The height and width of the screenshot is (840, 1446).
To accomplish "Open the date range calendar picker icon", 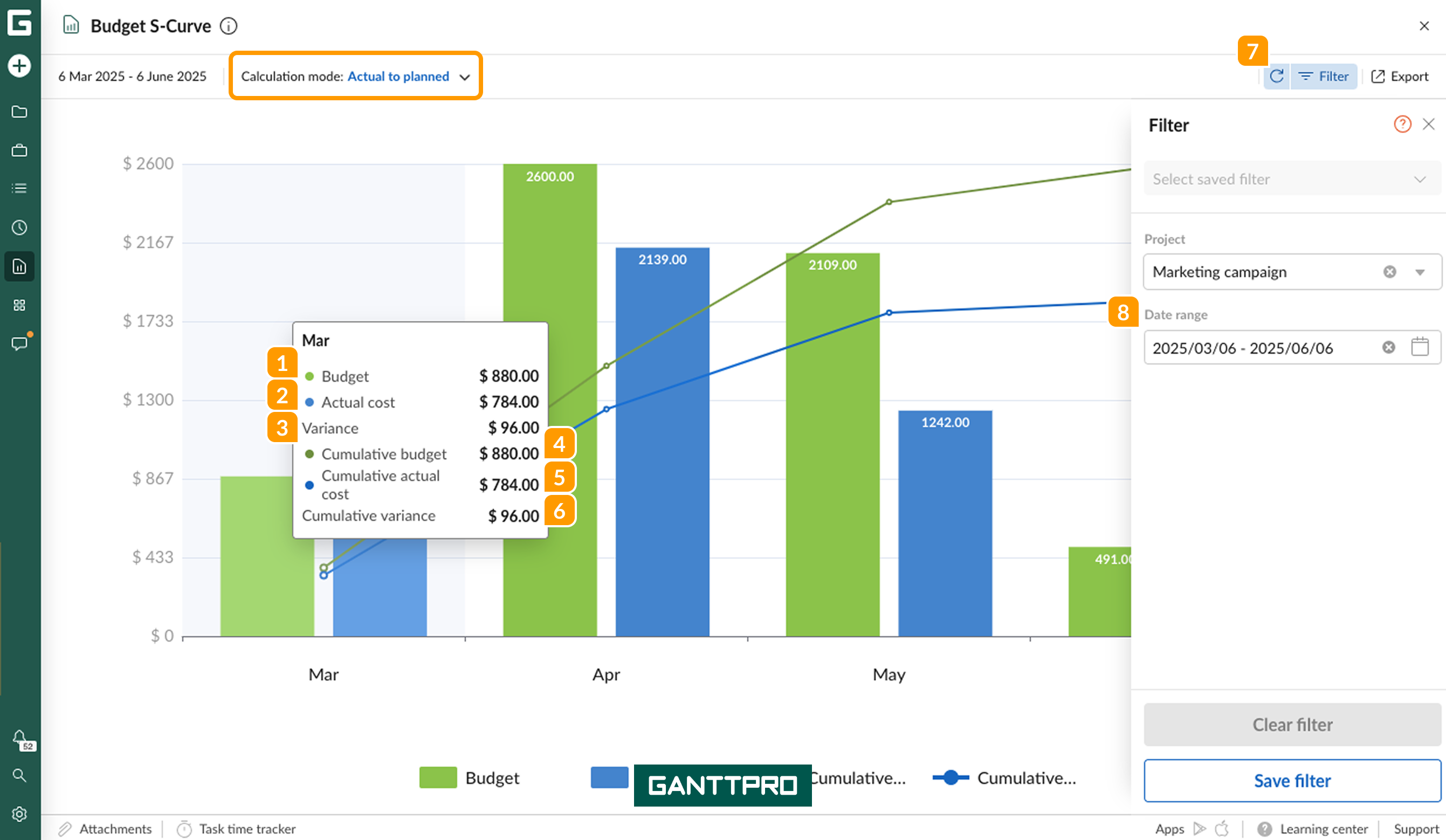I will click(x=1420, y=347).
